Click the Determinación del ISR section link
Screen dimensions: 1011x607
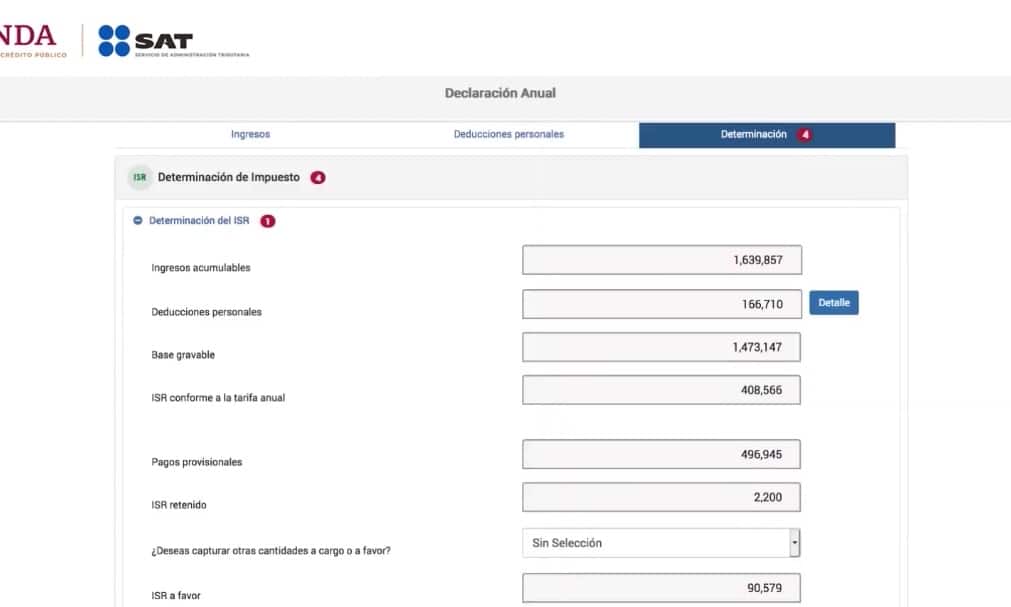pos(199,221)
